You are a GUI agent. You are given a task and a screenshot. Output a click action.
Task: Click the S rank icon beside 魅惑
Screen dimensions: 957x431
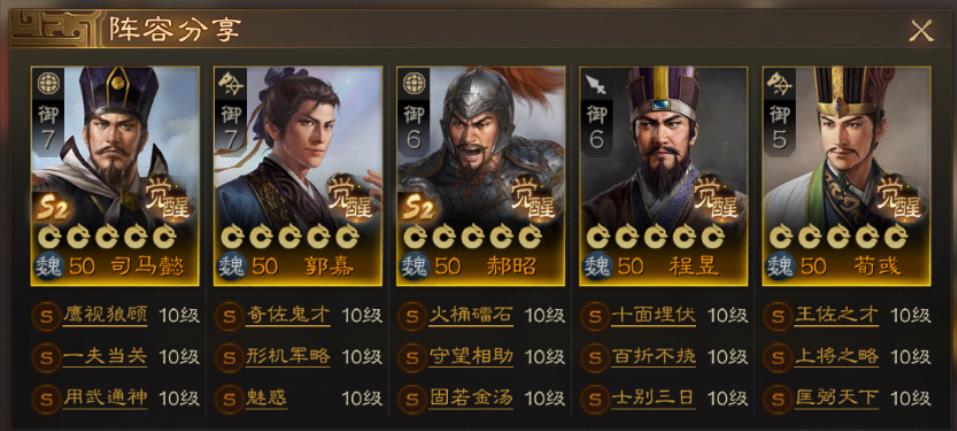click(229, 399)
